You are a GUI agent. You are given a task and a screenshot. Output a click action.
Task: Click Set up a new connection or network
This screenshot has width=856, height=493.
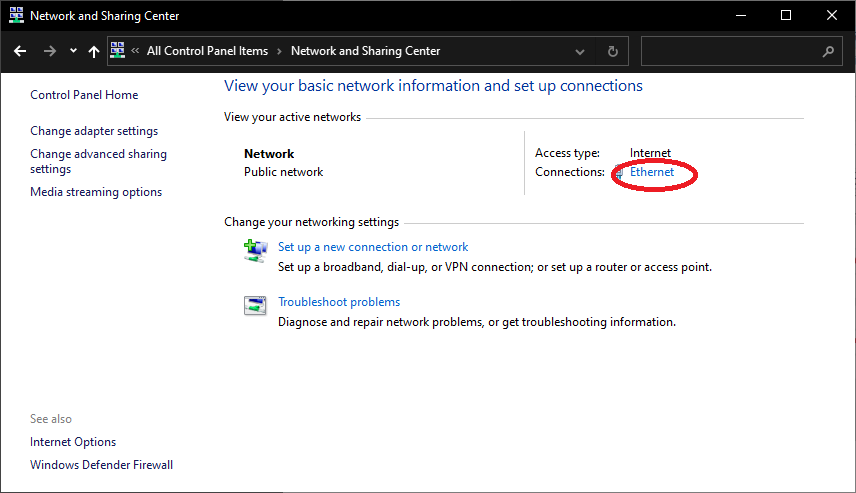(373, 247)
